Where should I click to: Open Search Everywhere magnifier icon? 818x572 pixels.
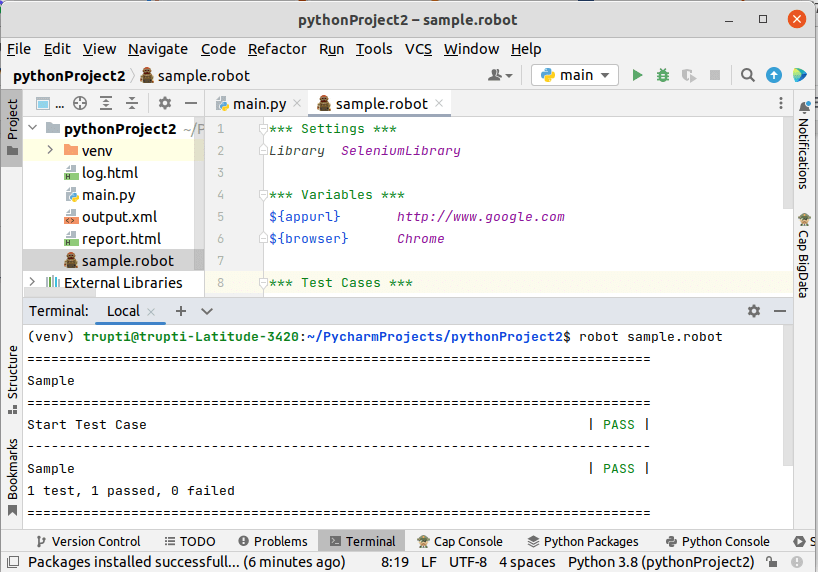[x=748, y=75]
